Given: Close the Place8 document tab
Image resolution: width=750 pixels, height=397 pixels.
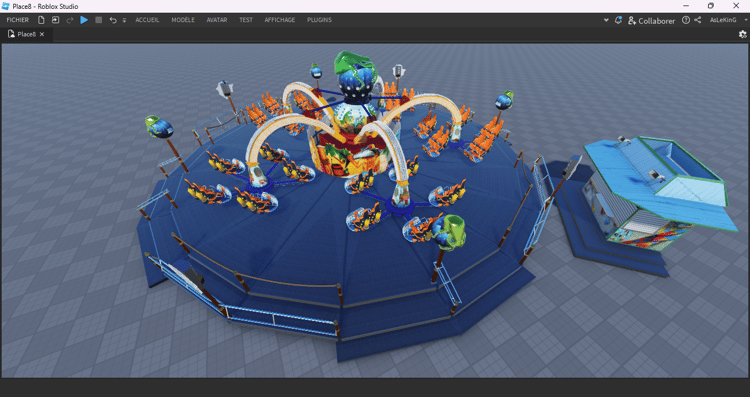Looking at the screenshot, I should [x=42, y=34].
